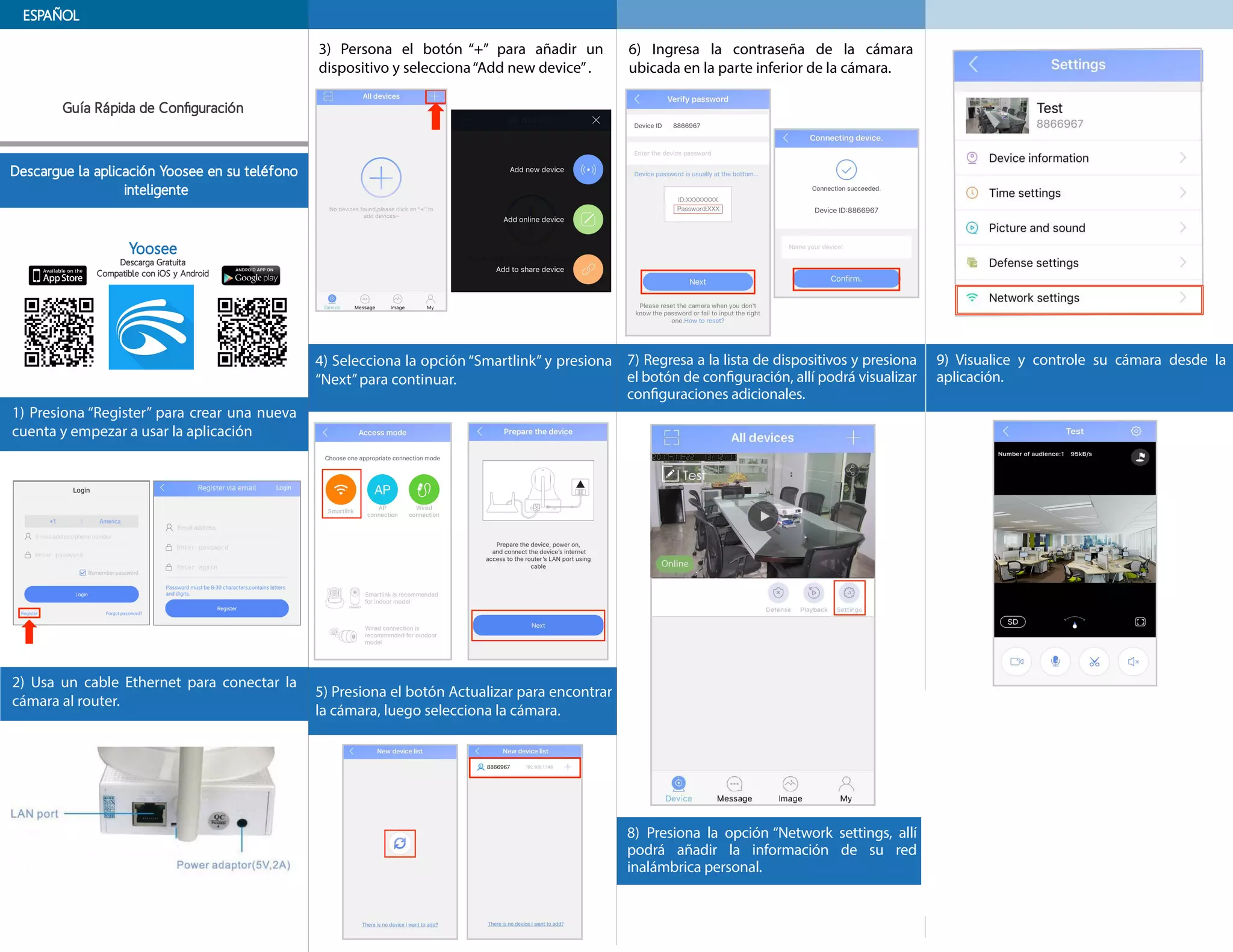Viewport: 1233px width, 952px height.
Task: Tap the refresh icon in New device list
Action: 400,843
